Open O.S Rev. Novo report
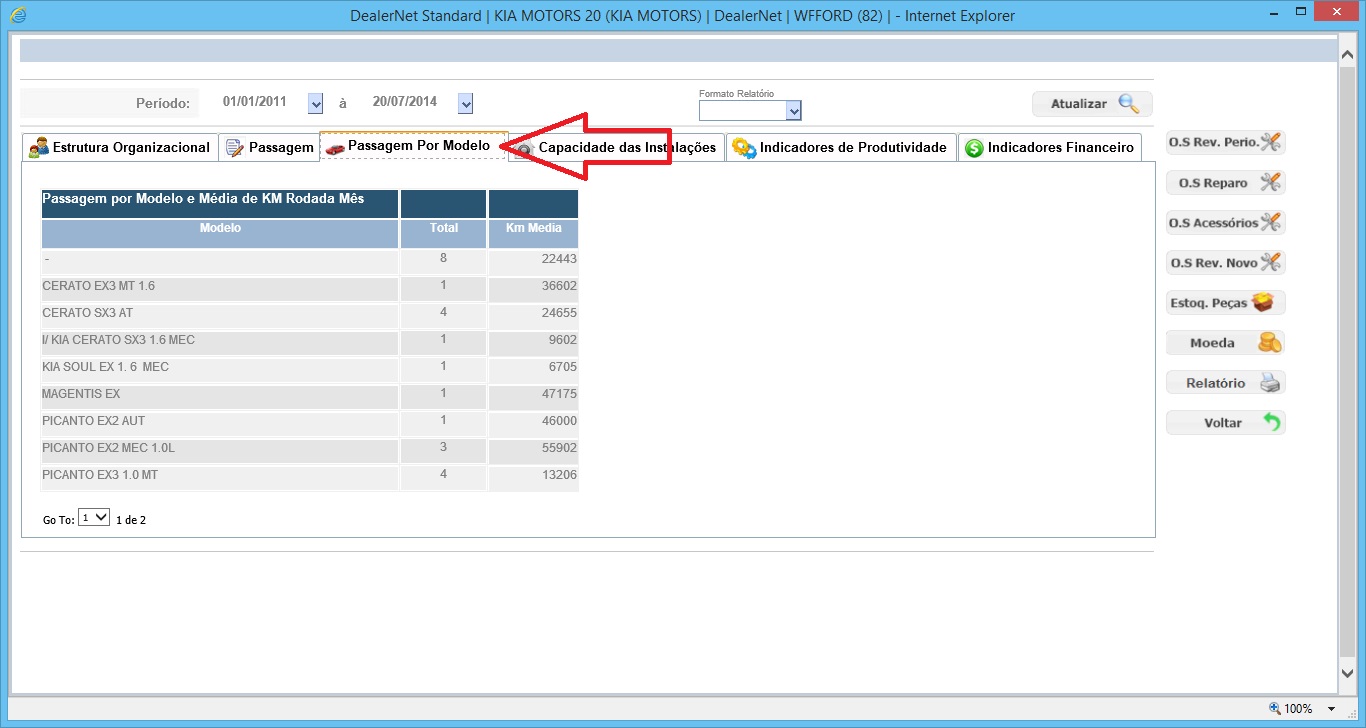The width and height of the screenshot is (1366, 728). point(1226,262)
